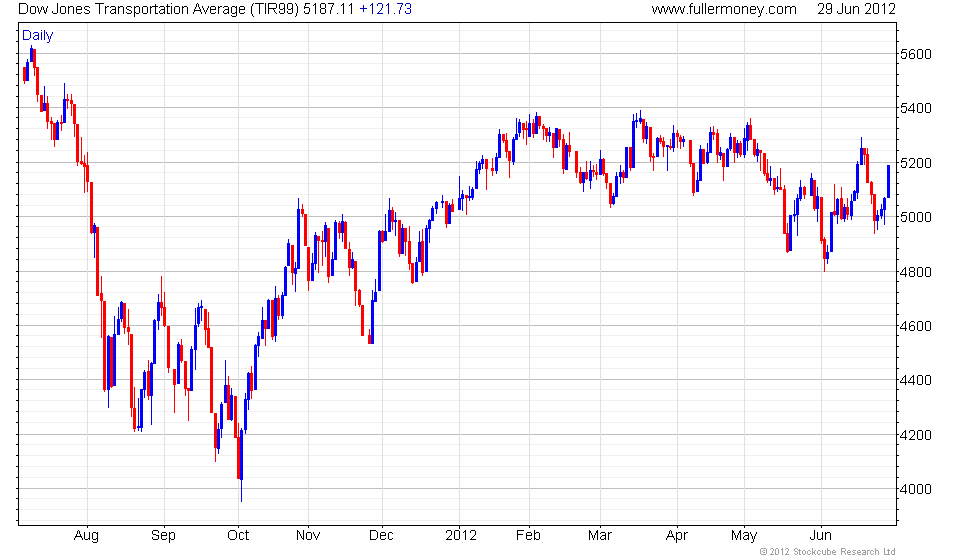Click the 'Sep' month axis label
980x560 pixels.
pos(163,536)
